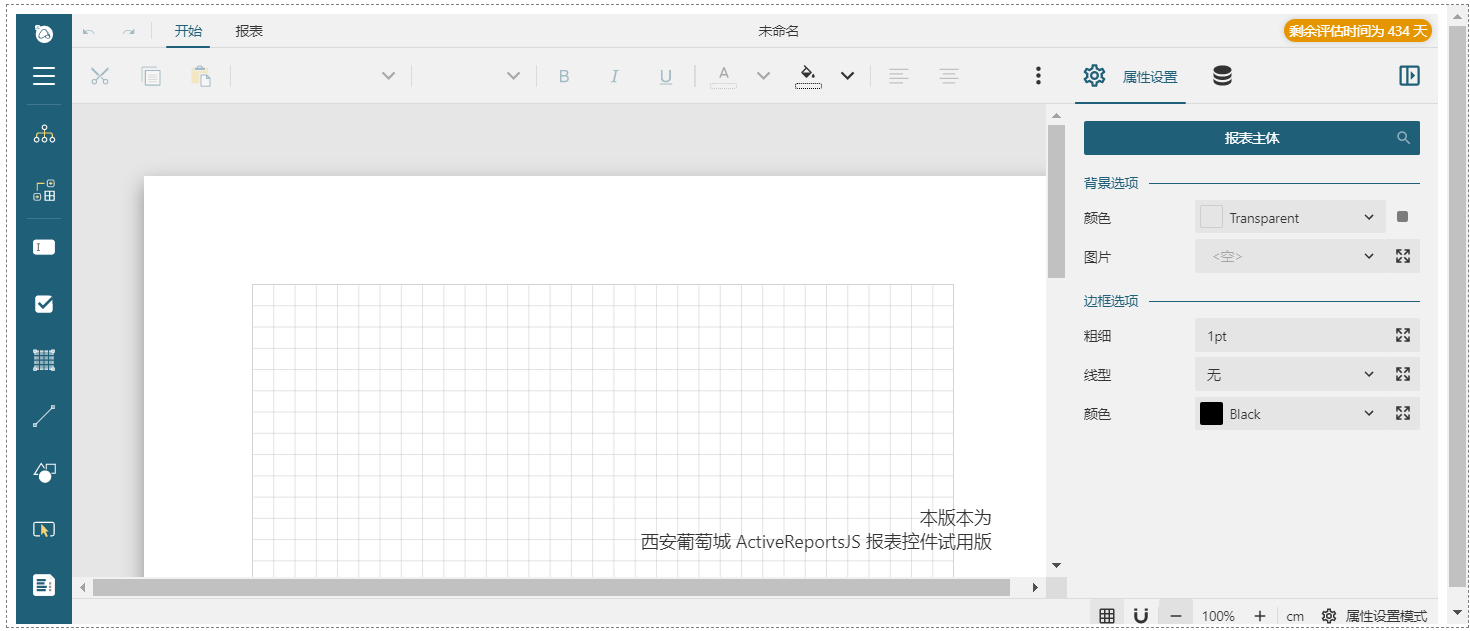Switch the 属性设置模式 properties mode
Screen dimensions: 1470x631
pos(1375,616)
